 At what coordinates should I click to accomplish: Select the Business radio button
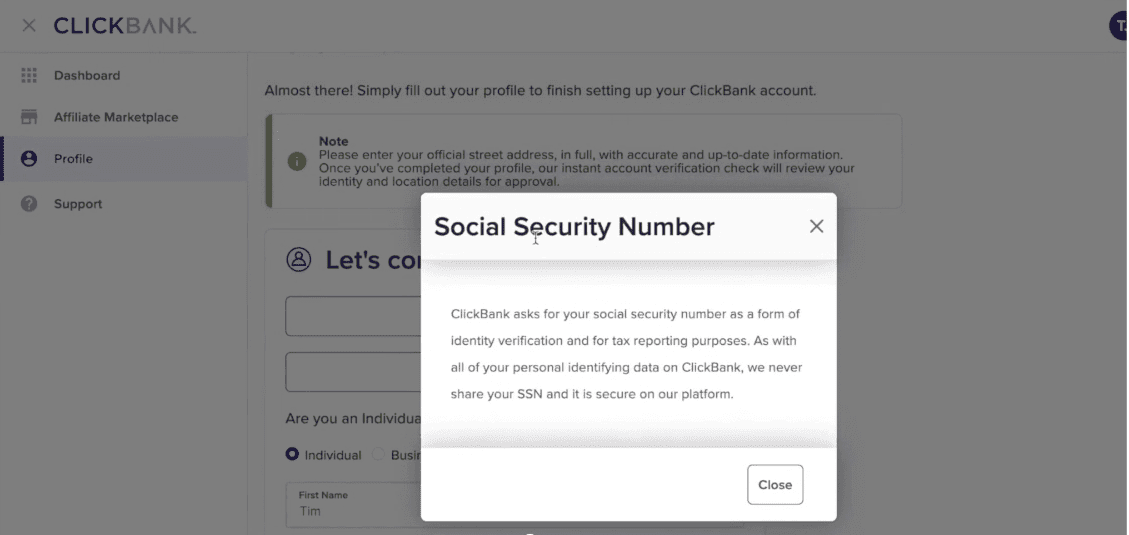tap(378, 454)
